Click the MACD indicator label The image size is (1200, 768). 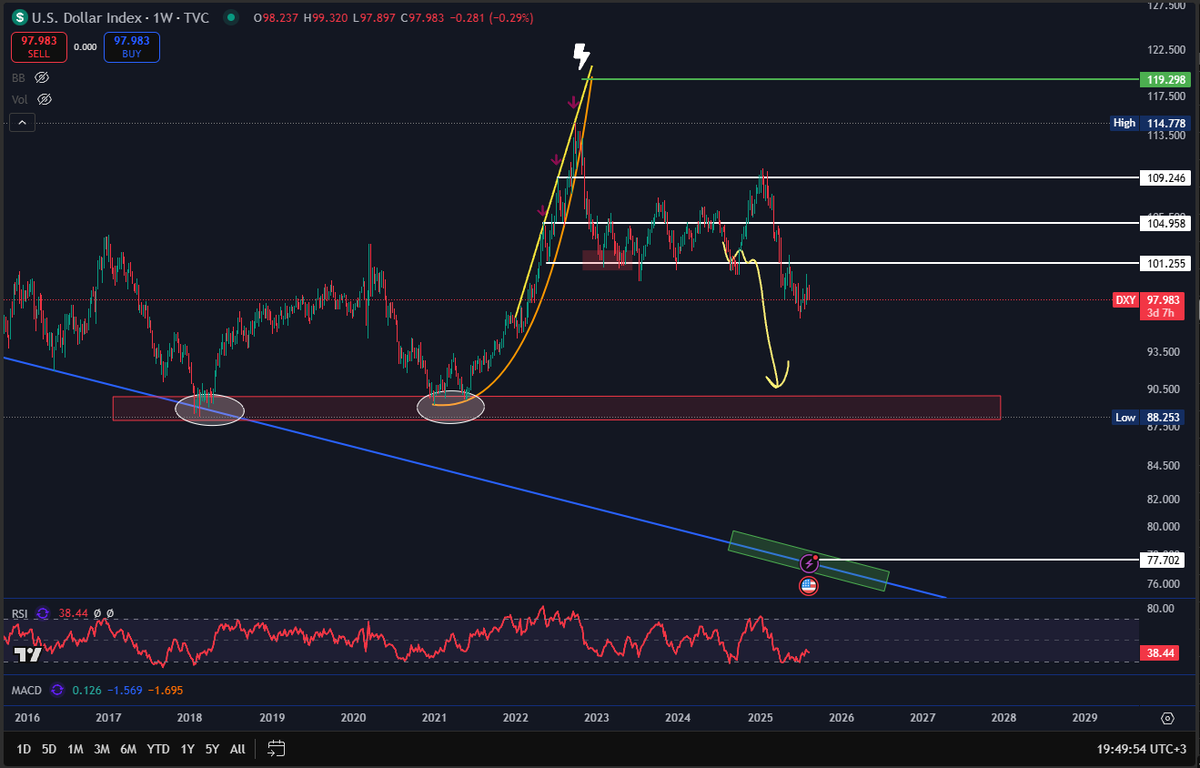(x=26, y=690)
